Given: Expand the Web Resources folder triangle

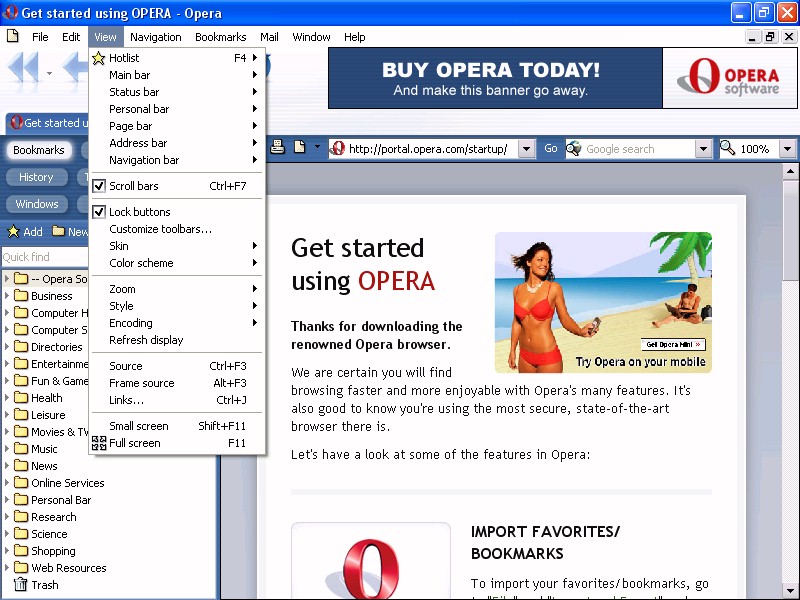Looking at the screenshot, I should [x=7, y=567].
